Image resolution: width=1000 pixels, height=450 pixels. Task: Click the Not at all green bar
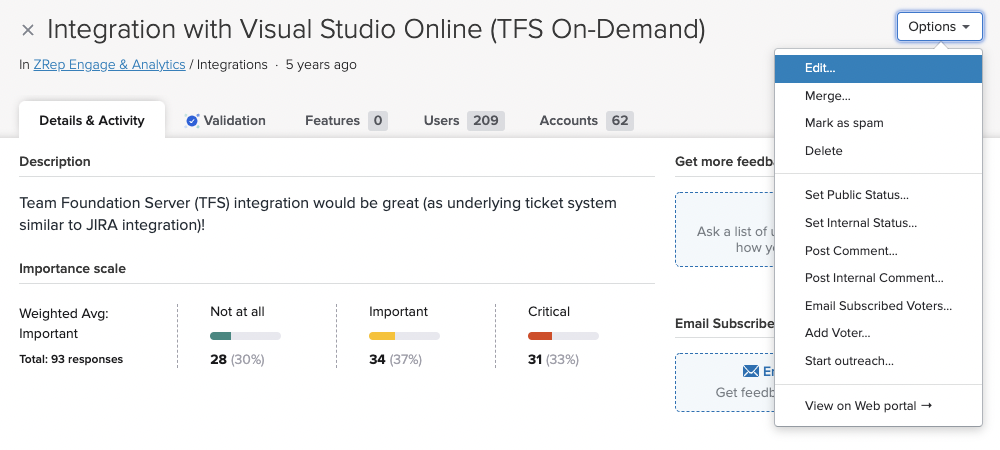(246, 336)
